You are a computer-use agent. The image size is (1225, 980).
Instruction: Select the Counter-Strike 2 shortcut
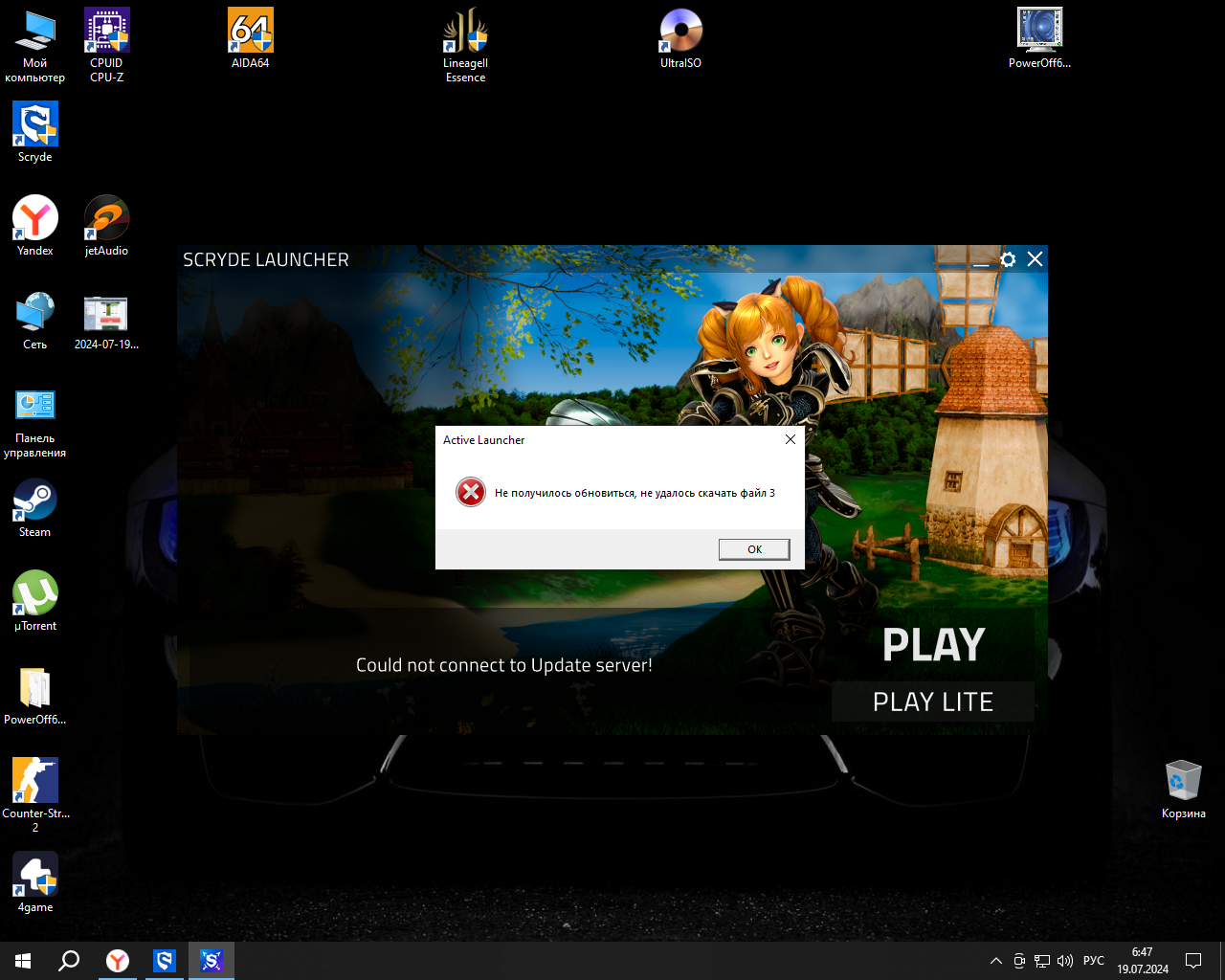(35, 791)
